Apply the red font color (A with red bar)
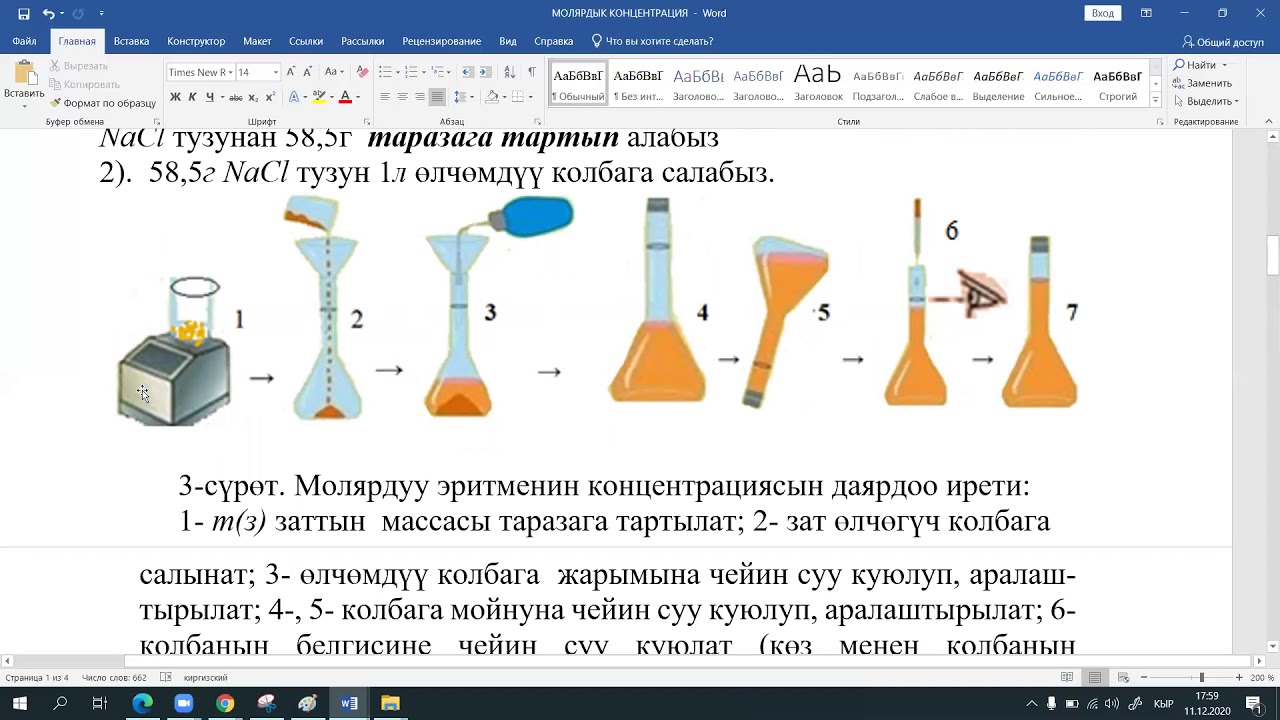The height and width of the screenshot is (720, 1280). [x=345, y=97]
